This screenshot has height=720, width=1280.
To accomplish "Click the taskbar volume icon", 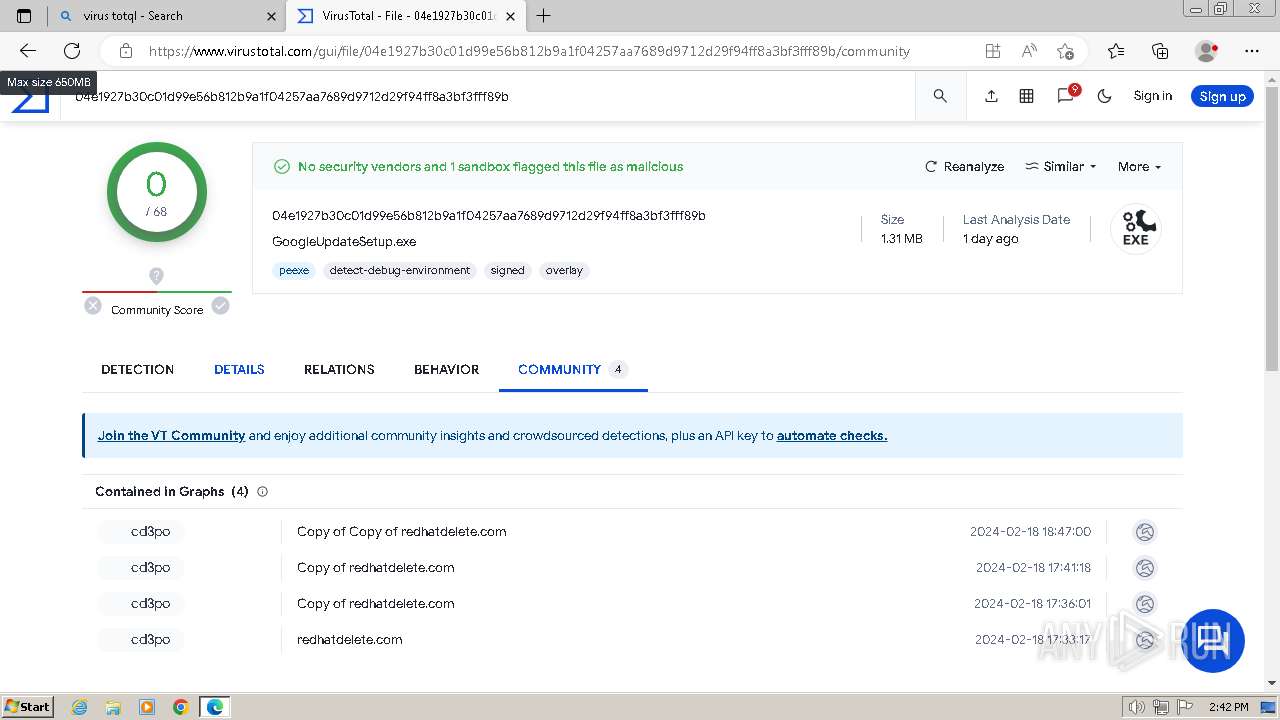I will (x=1136, y=707).
